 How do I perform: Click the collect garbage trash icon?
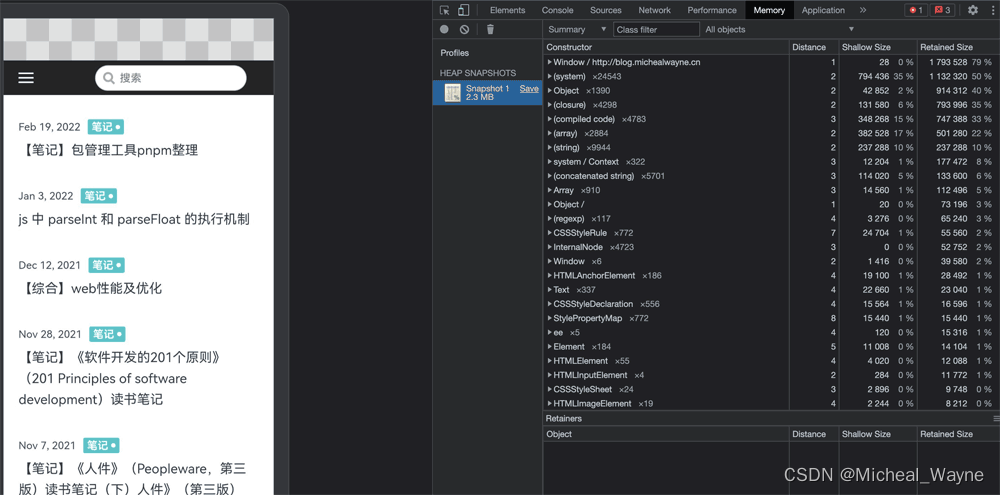pos(490,29)
